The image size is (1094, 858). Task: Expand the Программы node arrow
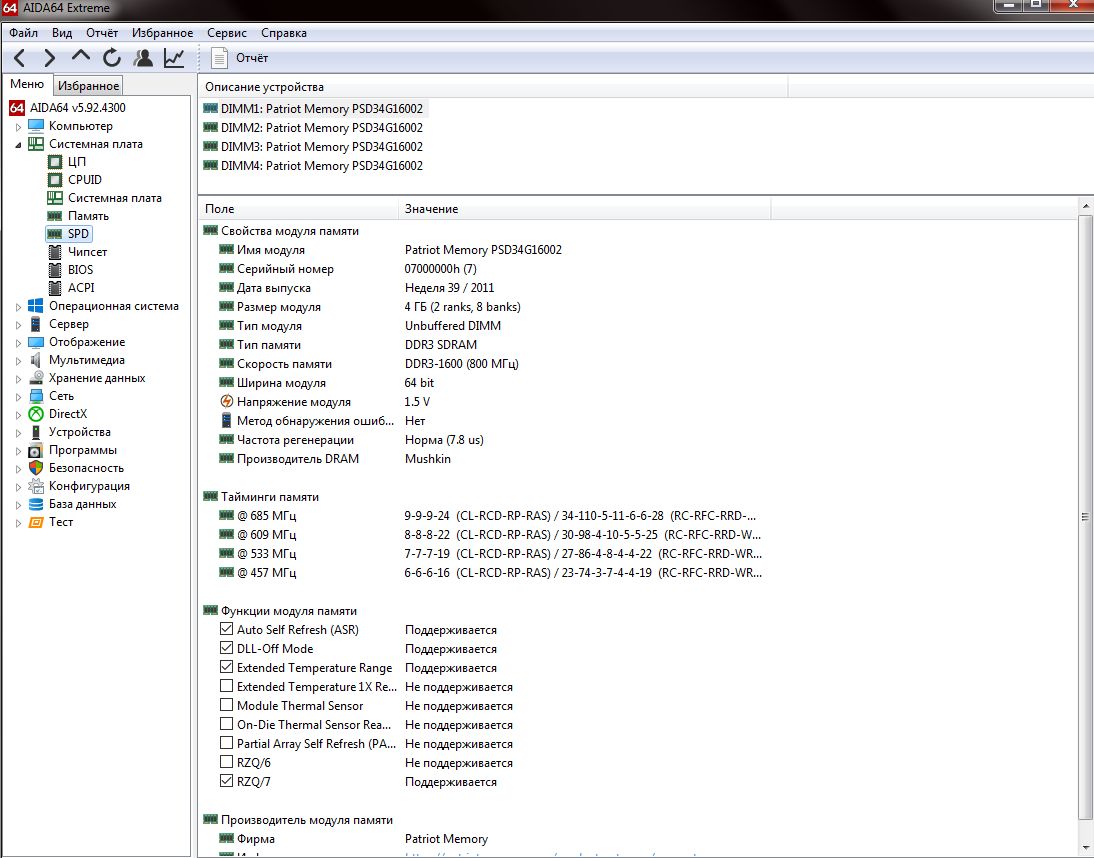pyautogui.click(x=18, y=451)
